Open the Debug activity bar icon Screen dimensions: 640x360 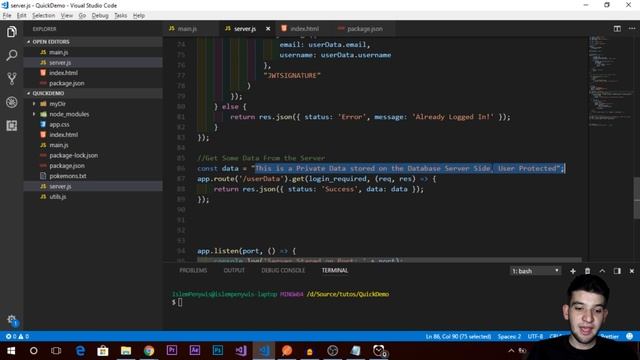pos(11,102)
